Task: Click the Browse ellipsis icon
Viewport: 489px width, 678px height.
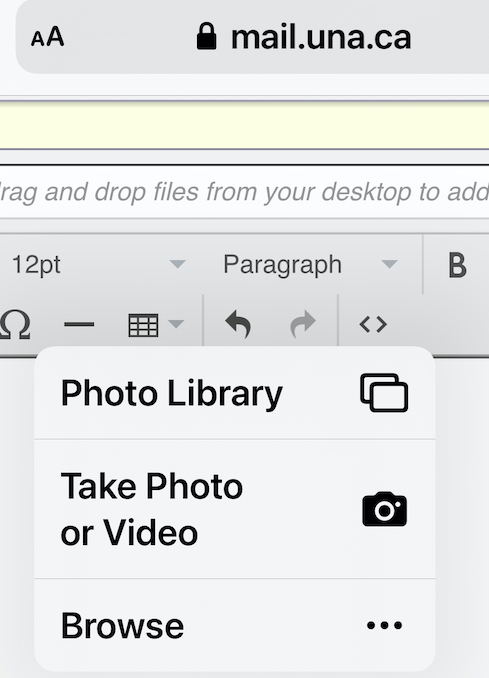Action: [384, 625]
